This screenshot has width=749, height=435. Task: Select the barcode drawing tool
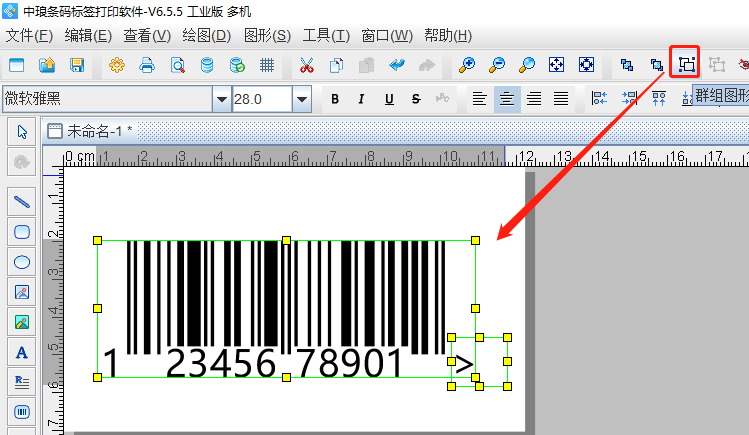(22, 411)
